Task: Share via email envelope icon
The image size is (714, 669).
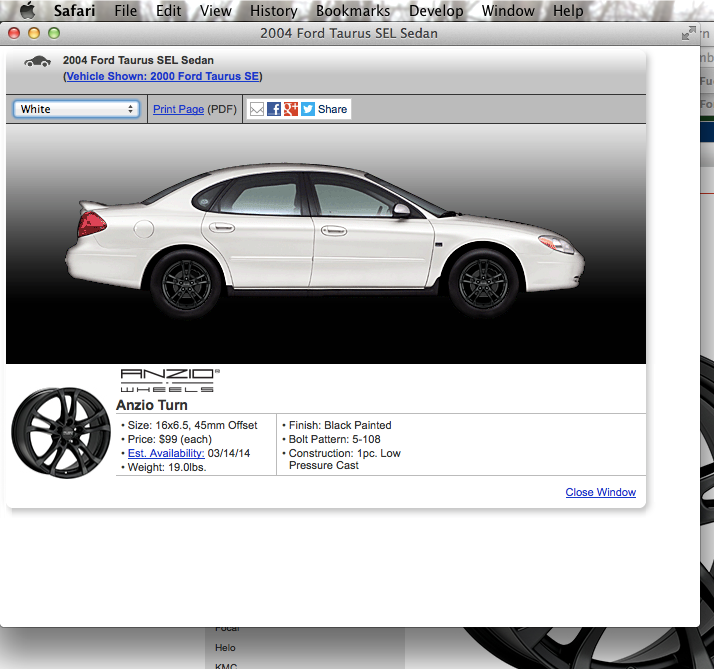Action: pyautogui.click(x=257, y=109)
